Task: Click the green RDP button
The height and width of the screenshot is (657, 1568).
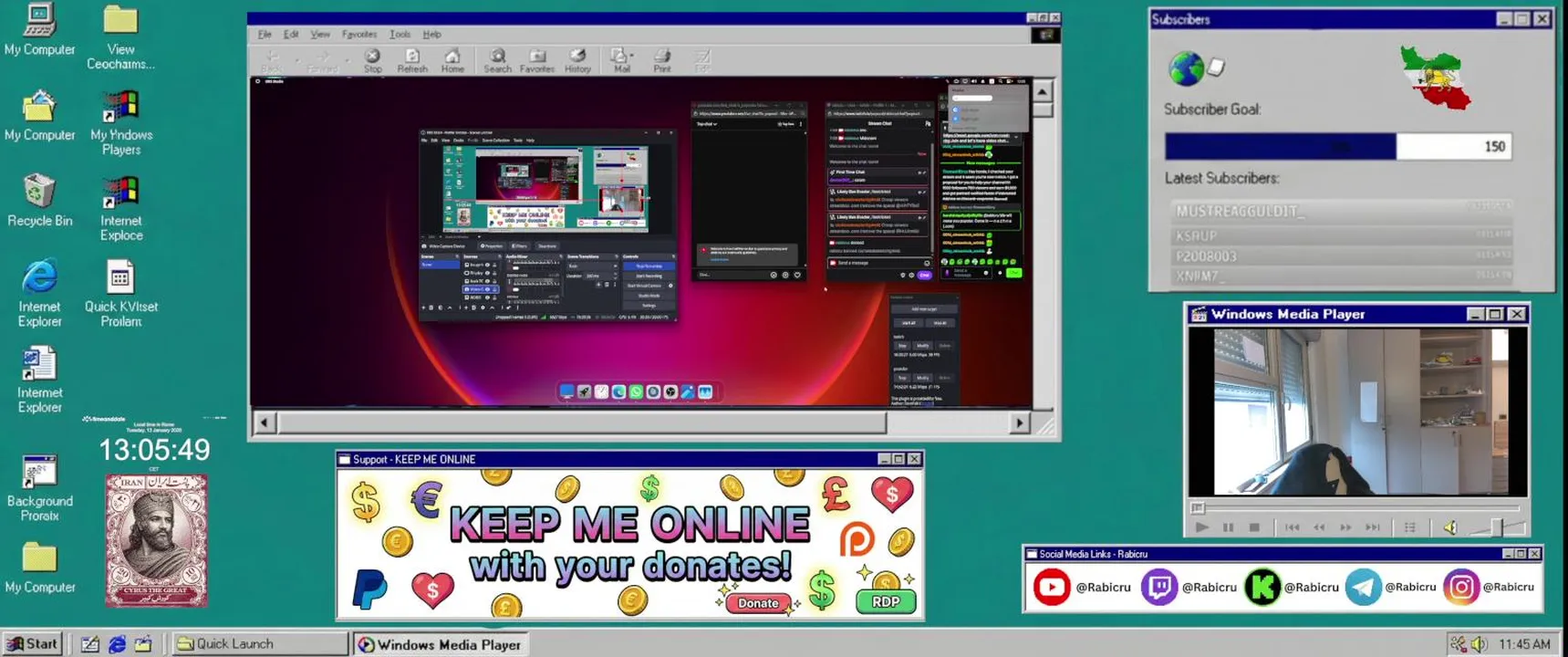Action: coord(886,602)
